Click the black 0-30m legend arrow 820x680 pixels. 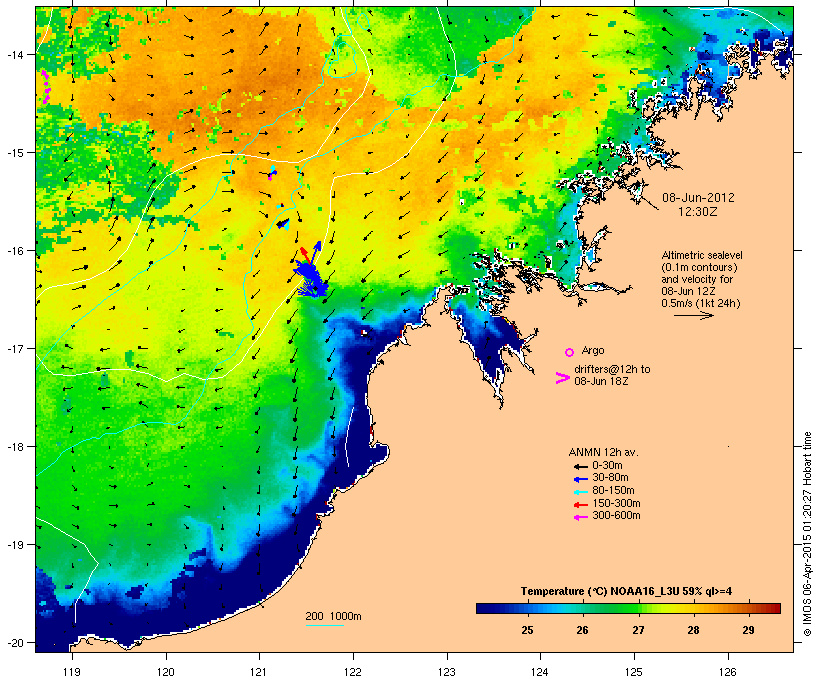(x=580, y=467)
